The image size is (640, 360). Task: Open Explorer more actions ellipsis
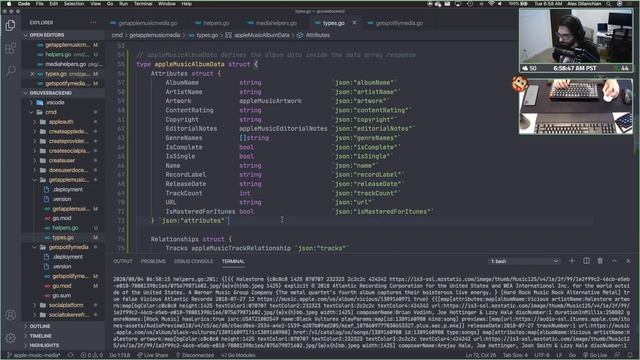tap(93, 22)
